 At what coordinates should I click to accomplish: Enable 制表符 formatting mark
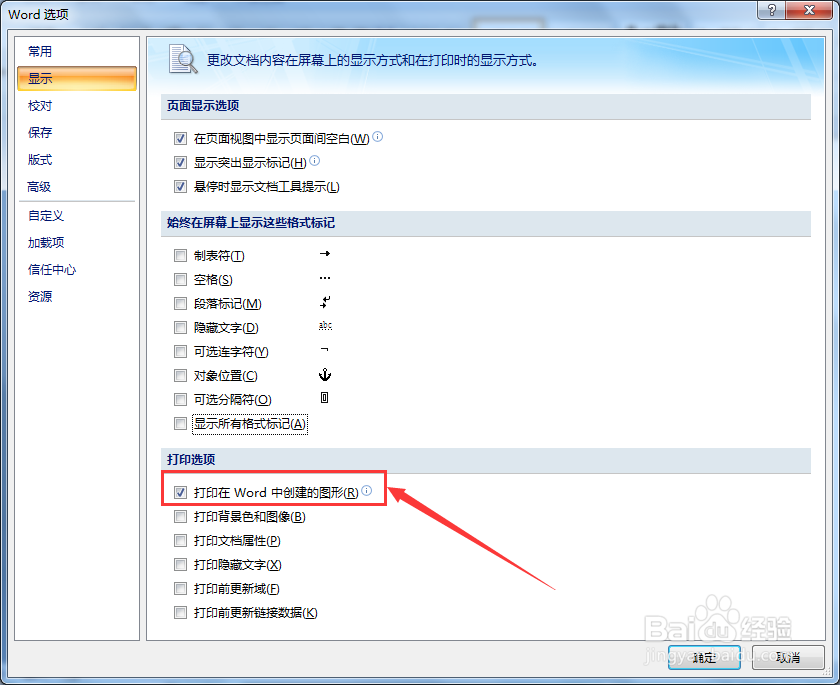click(x=181, y=255)
